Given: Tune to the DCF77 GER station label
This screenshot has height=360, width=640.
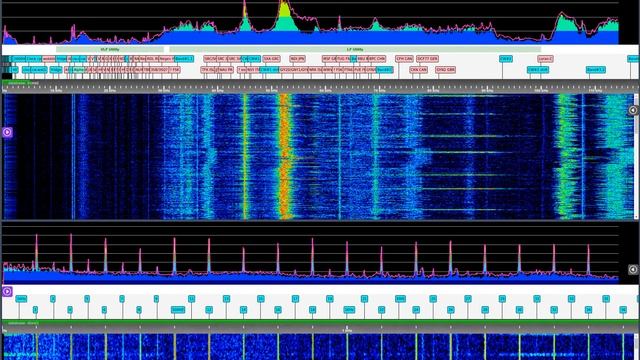Looking at the screenshot, I should [427, 59].
